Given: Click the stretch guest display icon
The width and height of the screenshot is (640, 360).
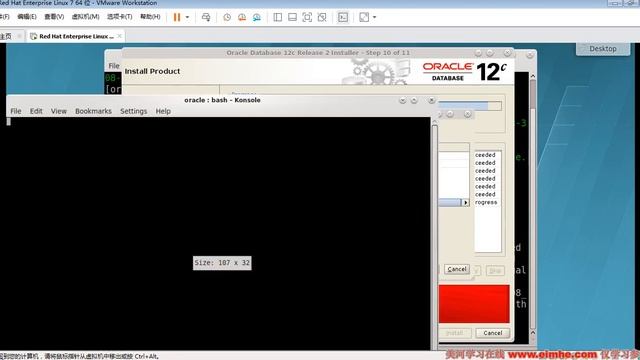Looking at the screenshot, I should (364, 17).
